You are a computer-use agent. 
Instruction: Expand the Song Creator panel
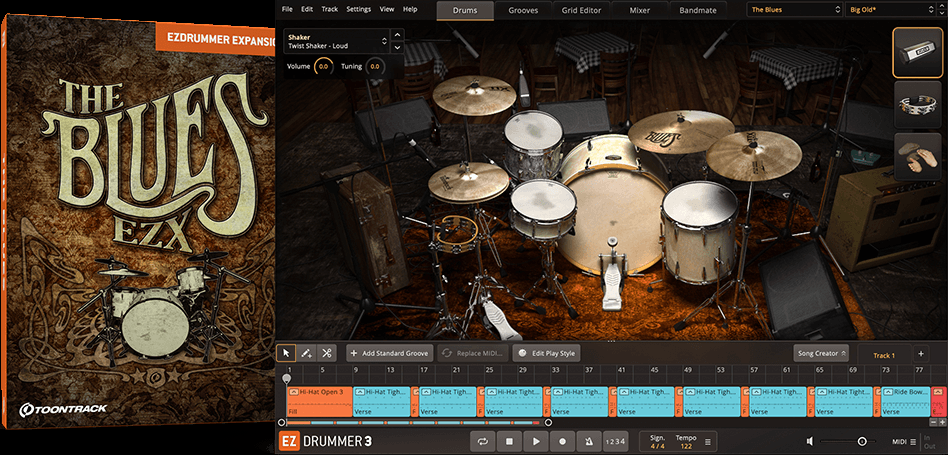[821, 353]
